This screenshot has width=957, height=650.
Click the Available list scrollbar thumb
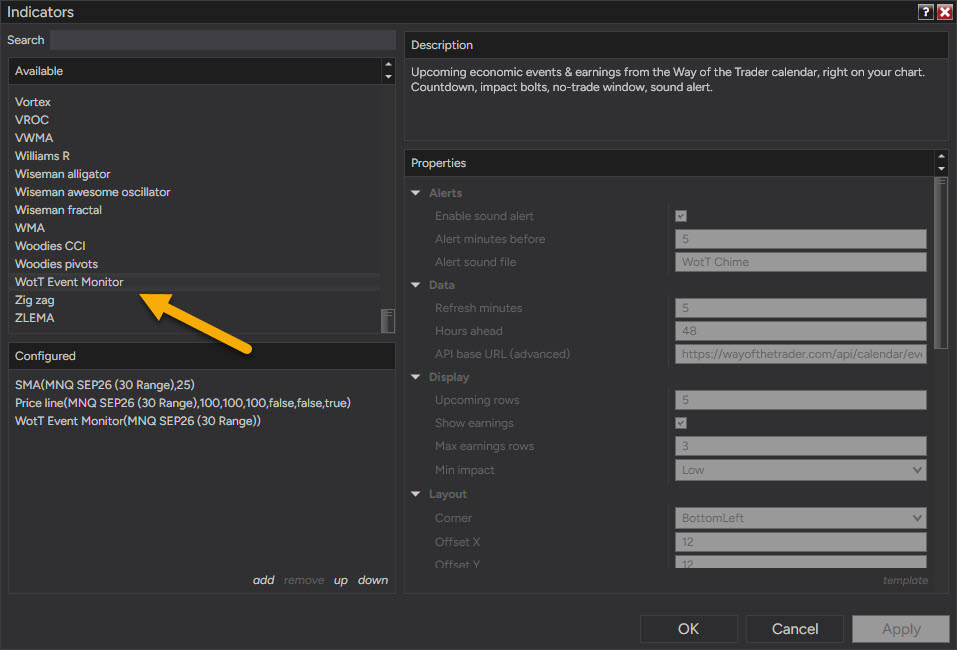pyautogui.click(x=388, y=320)
